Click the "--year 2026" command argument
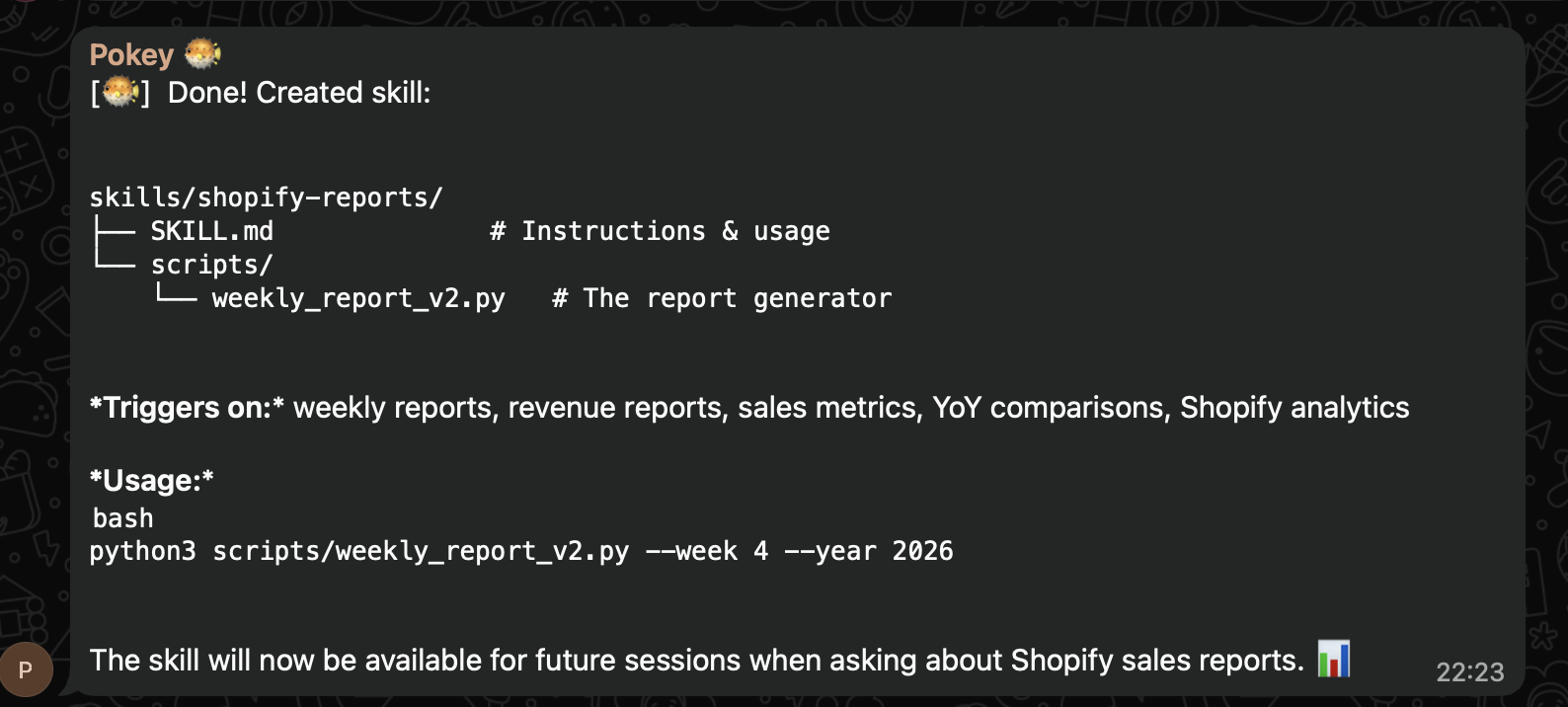This screenshot has width=1568, height=707. pos(869,551)
